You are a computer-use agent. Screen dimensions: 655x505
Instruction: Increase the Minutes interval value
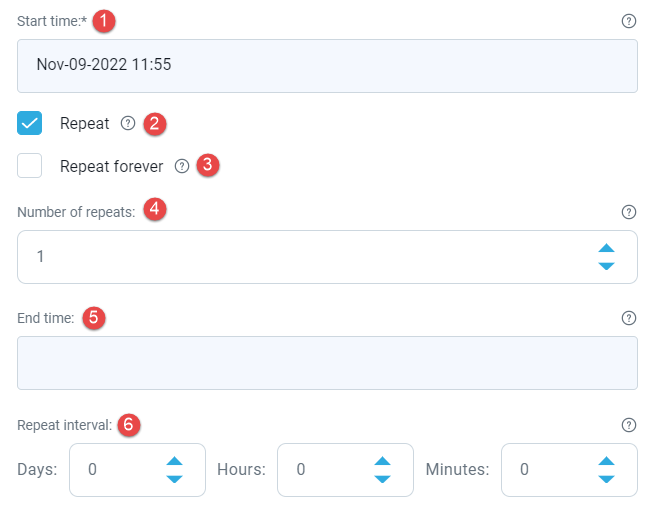605,461
